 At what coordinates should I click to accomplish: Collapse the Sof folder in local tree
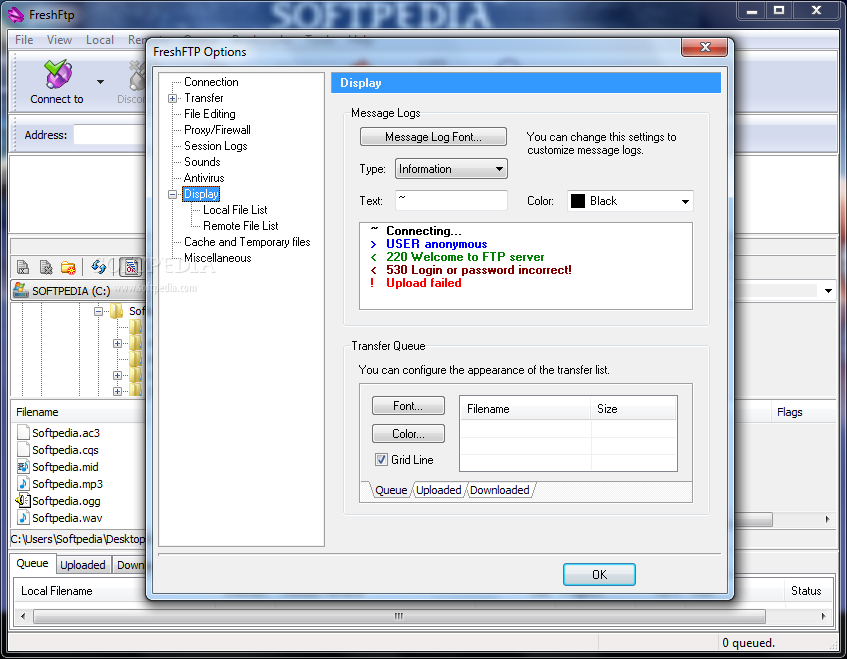point(98,311)
